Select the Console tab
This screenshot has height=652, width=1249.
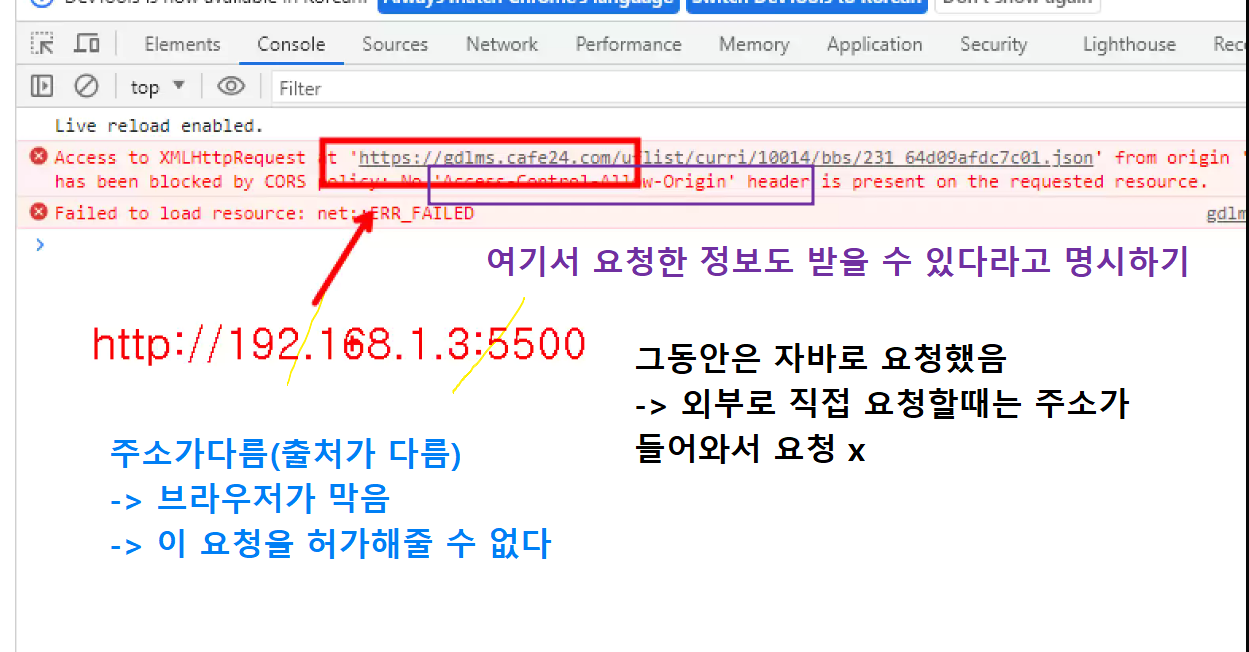pyautogui.click(x=291, y=44)
